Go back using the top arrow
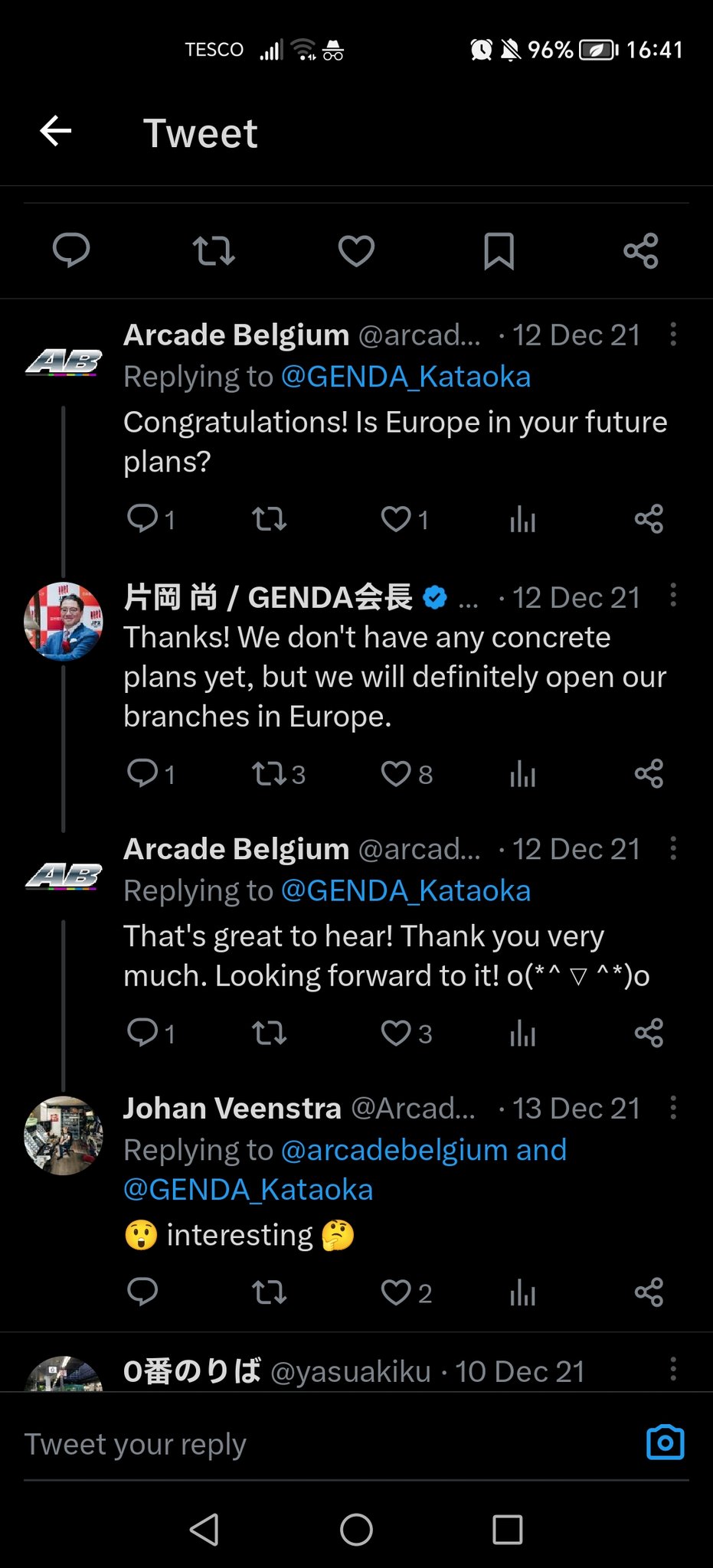 (56, 131)
